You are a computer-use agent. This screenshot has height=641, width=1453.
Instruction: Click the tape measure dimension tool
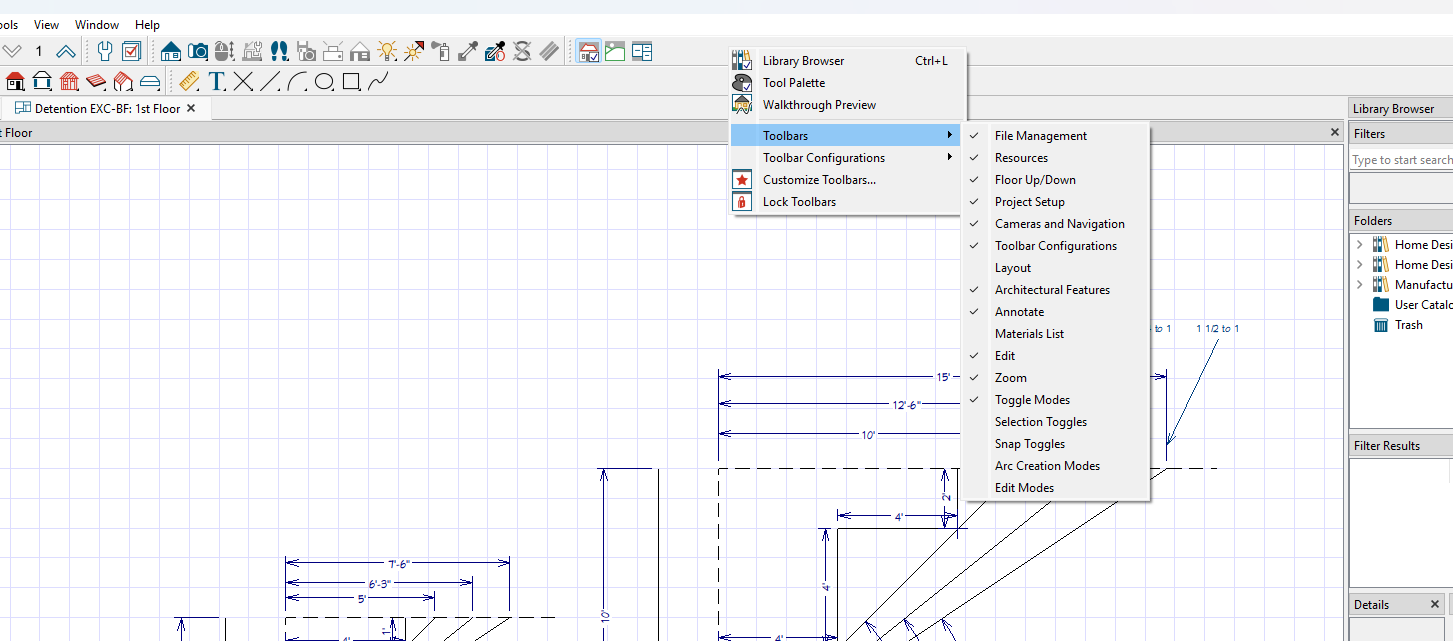click(x=189, y=82)
